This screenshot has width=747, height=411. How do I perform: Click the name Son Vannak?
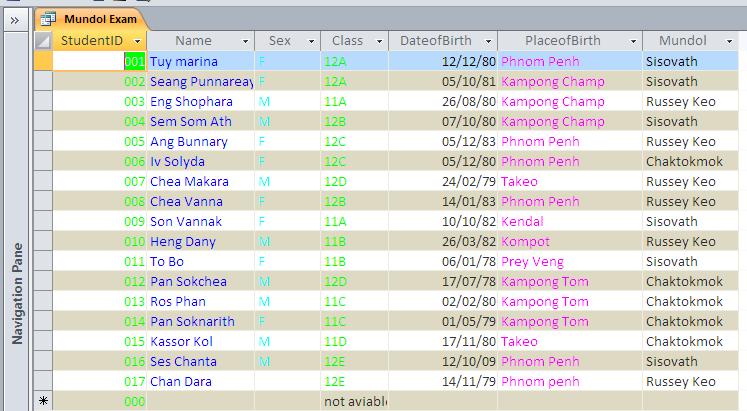tap(186, 221)
